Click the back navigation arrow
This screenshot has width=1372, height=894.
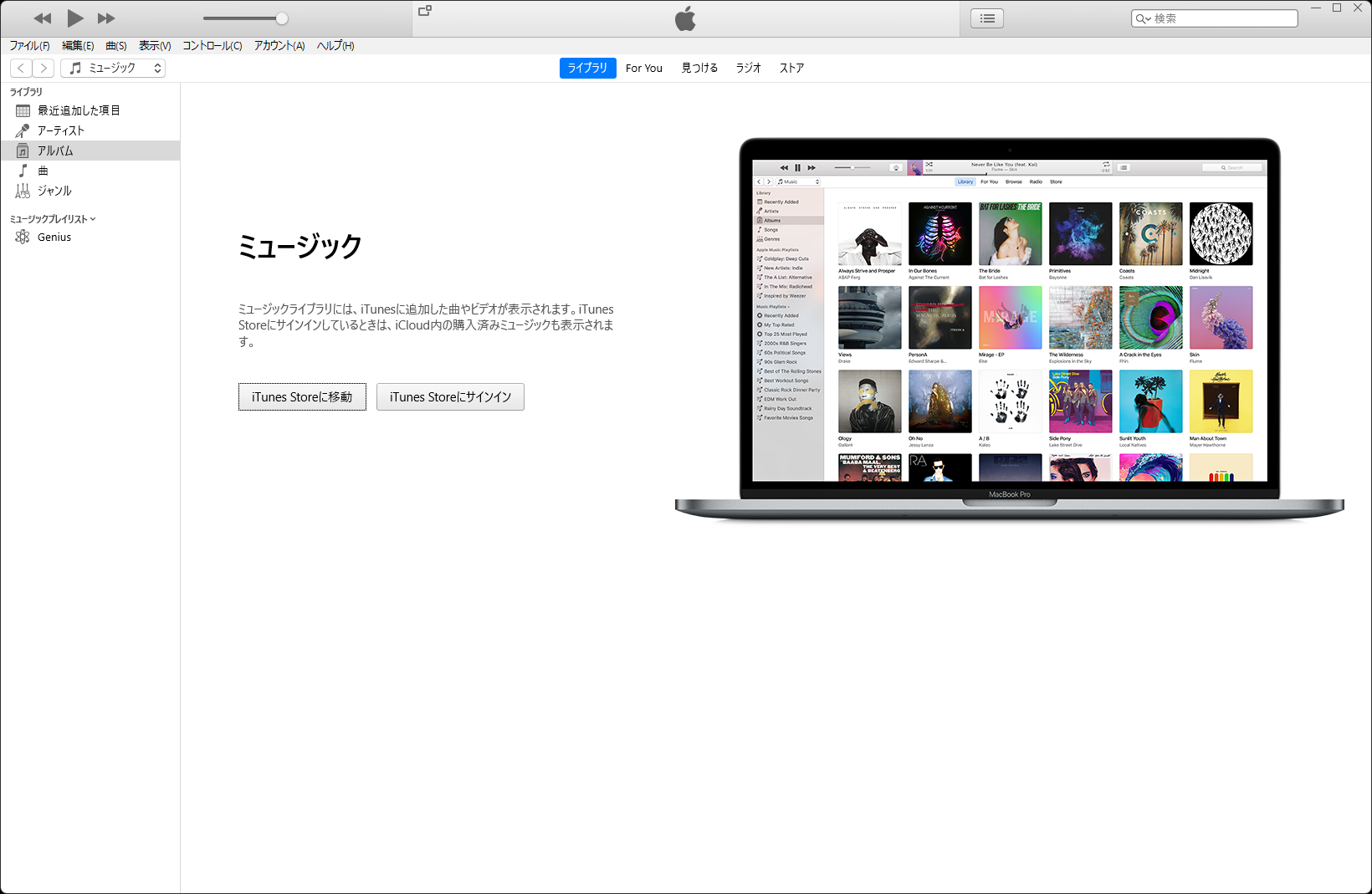[20, 68]
